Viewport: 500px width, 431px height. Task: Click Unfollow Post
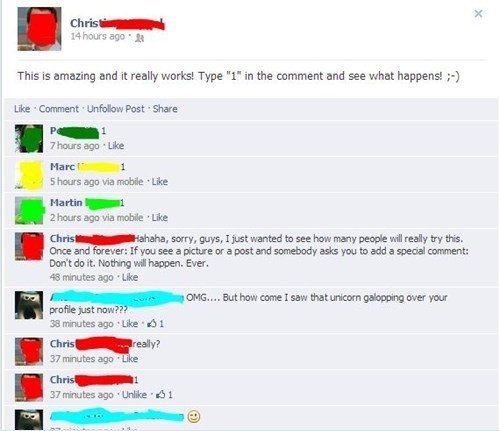(116, 109)
